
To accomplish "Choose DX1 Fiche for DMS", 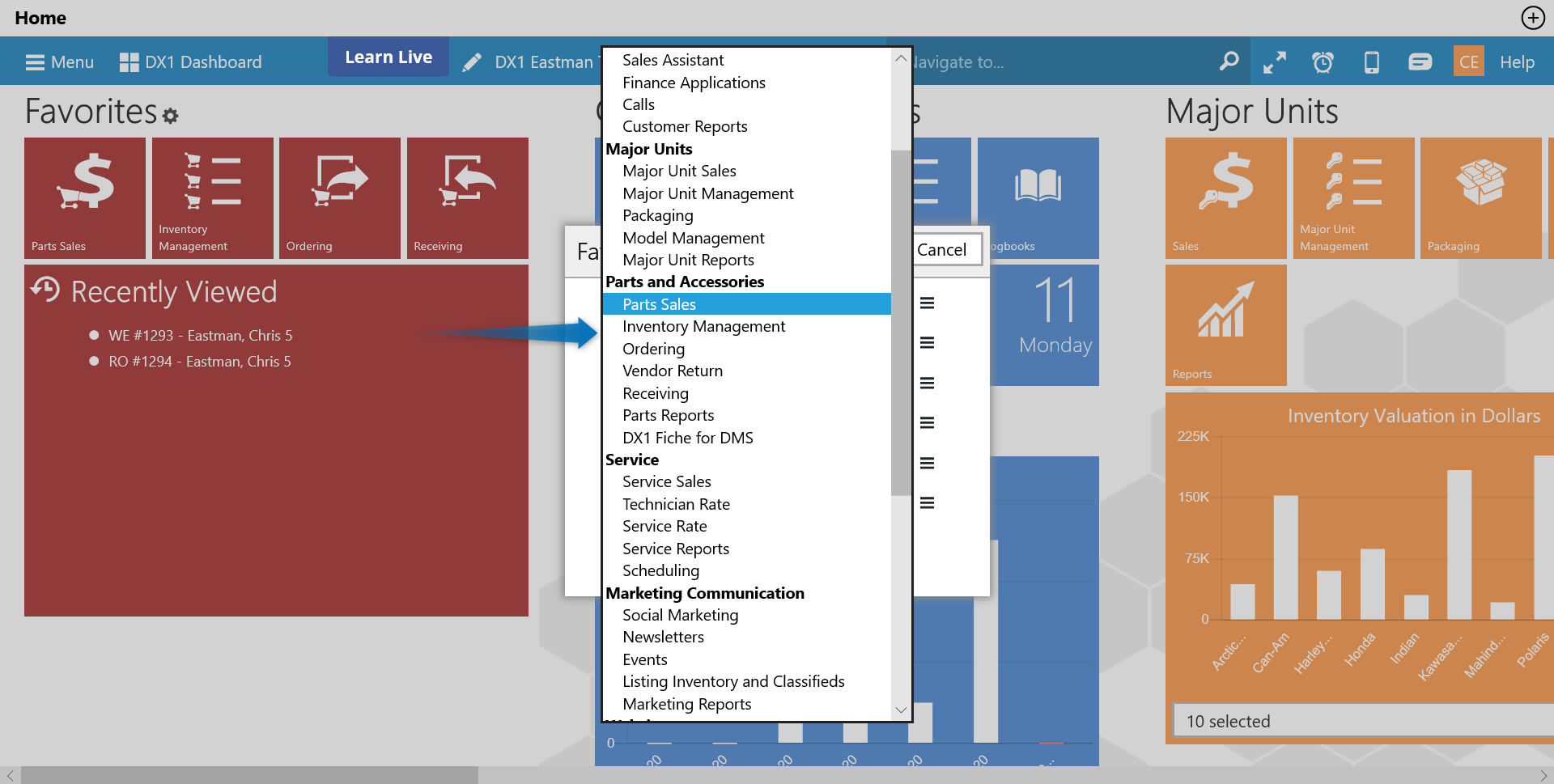I will click(747, 438).
